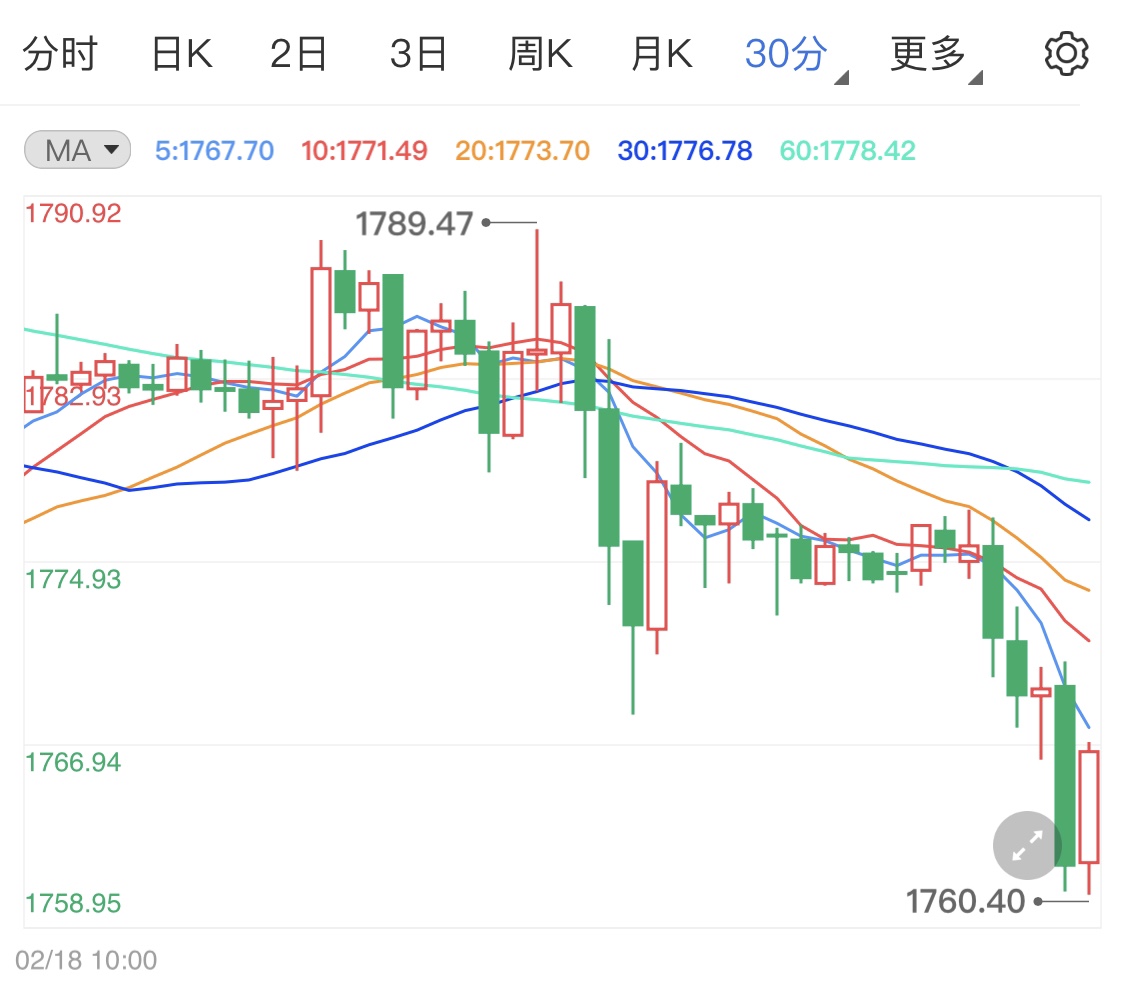1125x984 pixels.
Task: Click the axis value 1774.93
Action: tap(73, 579)
